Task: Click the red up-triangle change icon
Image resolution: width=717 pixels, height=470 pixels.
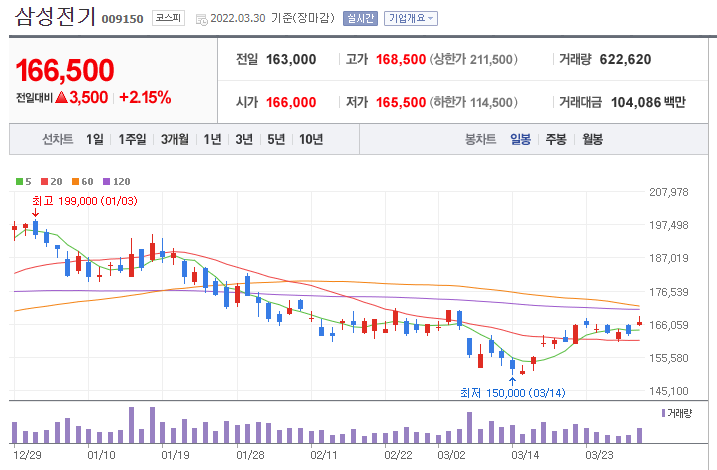Action: pyautogui.click(x=61, y=97)
